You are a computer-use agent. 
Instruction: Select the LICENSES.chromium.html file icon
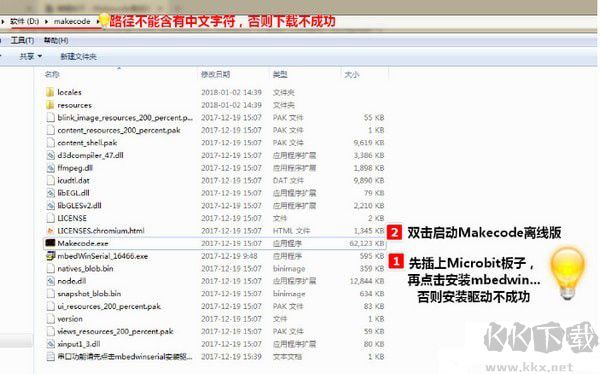click(50, 230)
